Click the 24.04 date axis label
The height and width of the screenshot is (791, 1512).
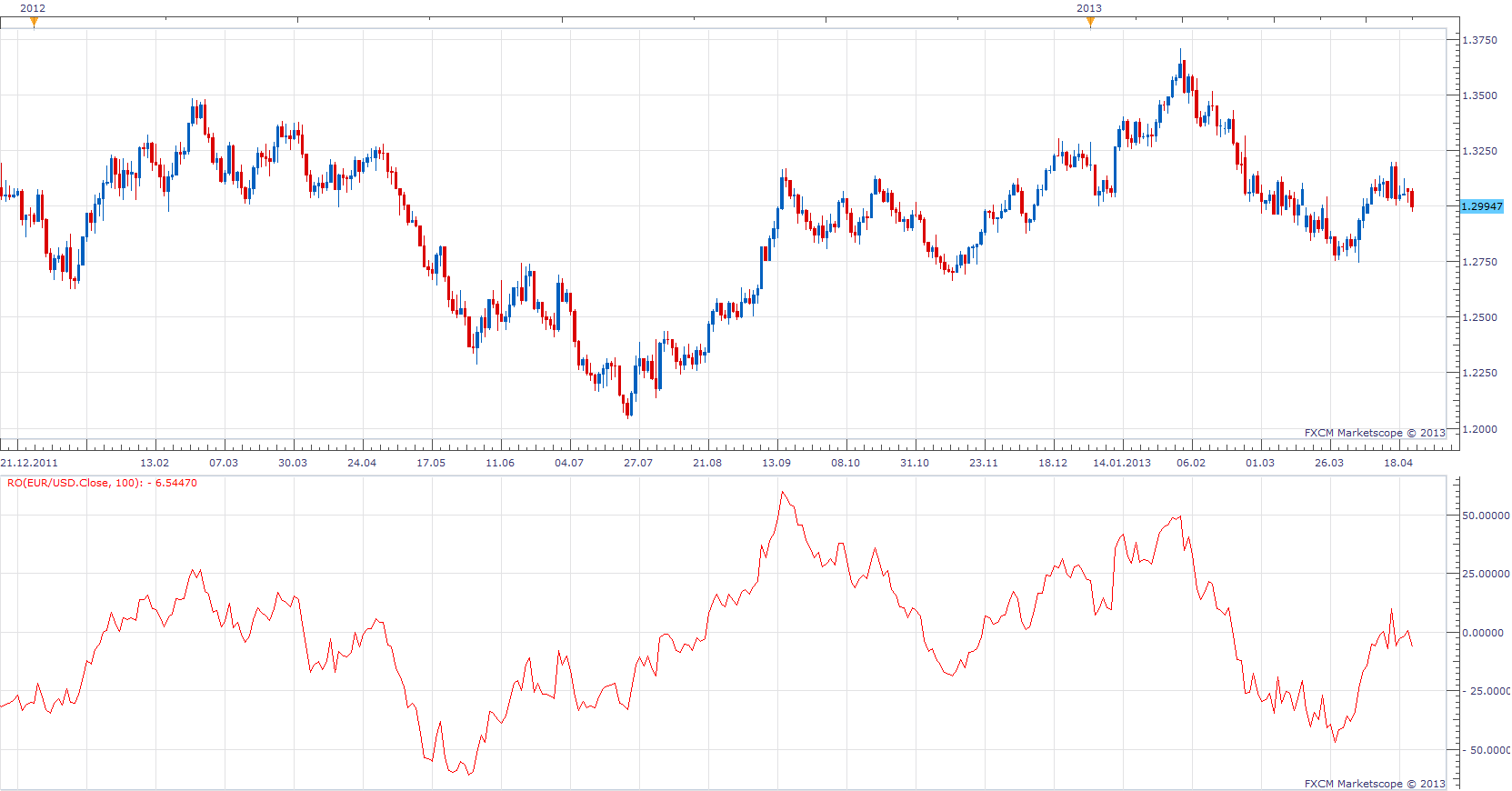click(x=362, y=463)
